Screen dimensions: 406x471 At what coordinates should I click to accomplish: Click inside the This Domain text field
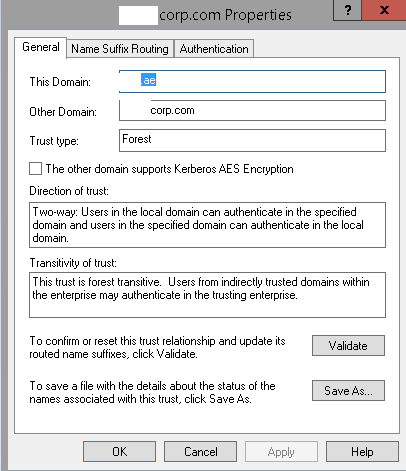[252, 81]
